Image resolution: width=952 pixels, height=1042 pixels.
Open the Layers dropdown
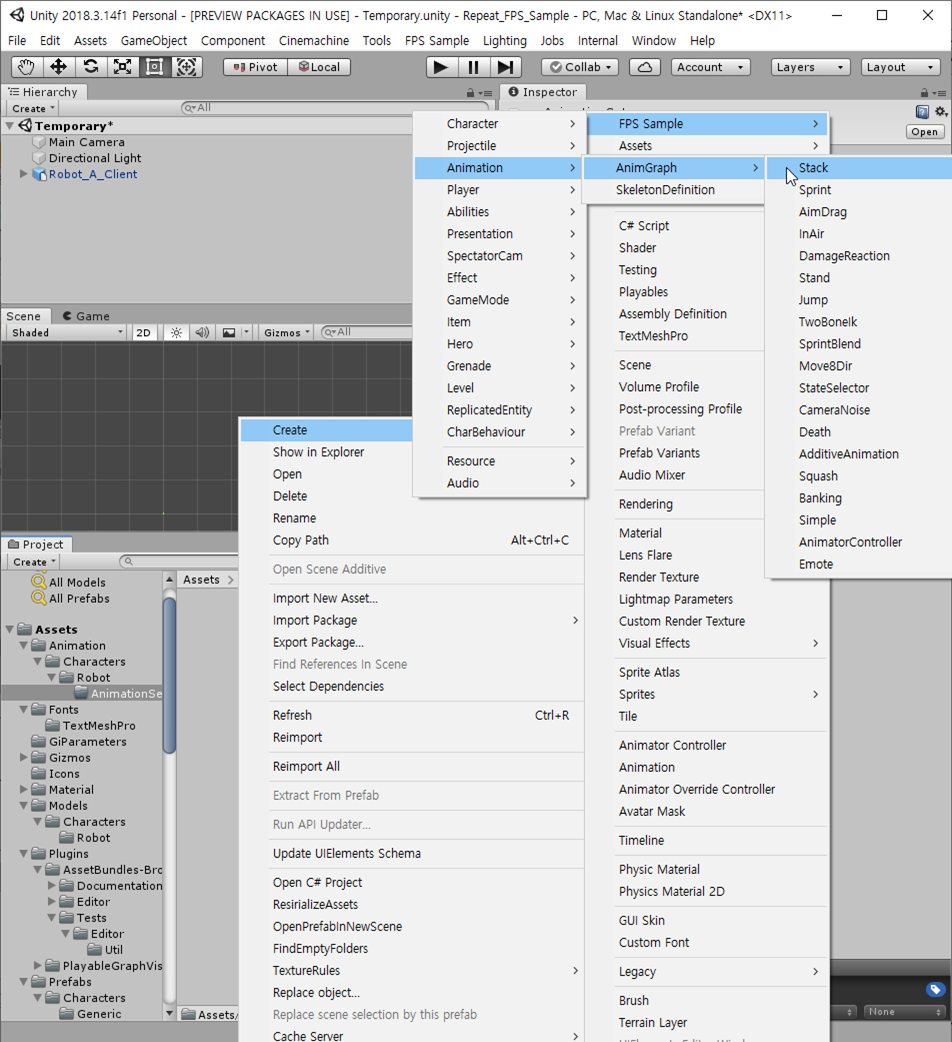pos(810,67)
